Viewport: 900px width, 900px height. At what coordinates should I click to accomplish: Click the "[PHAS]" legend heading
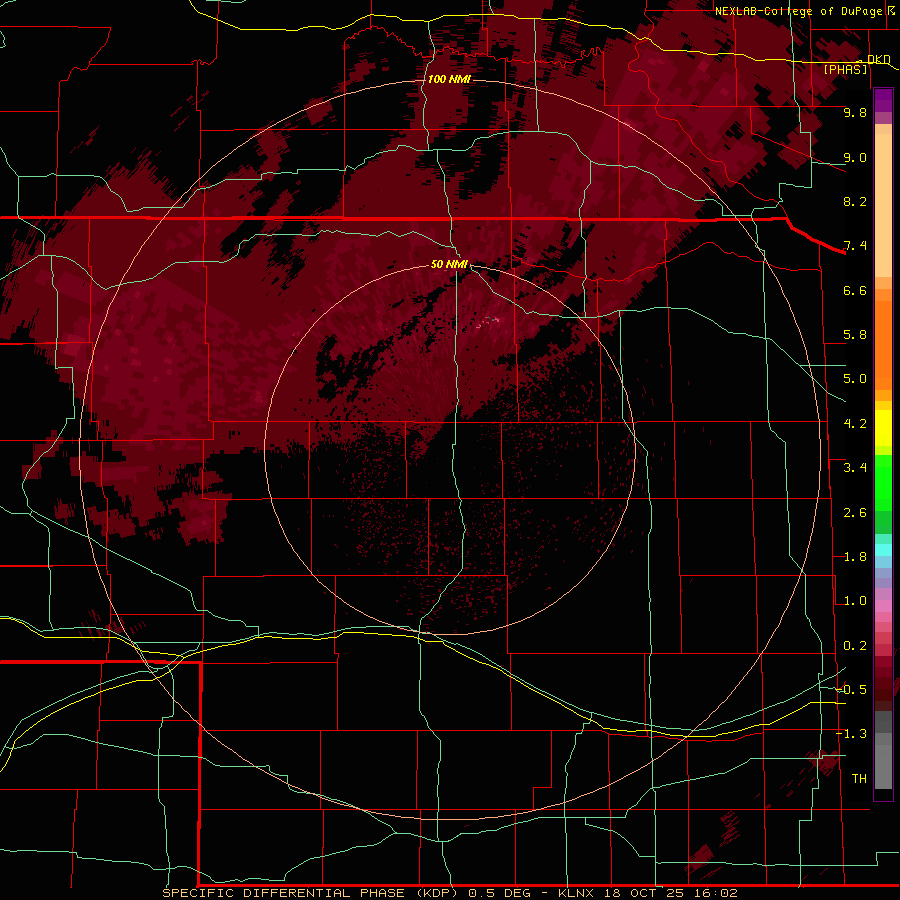click(845, 69)
